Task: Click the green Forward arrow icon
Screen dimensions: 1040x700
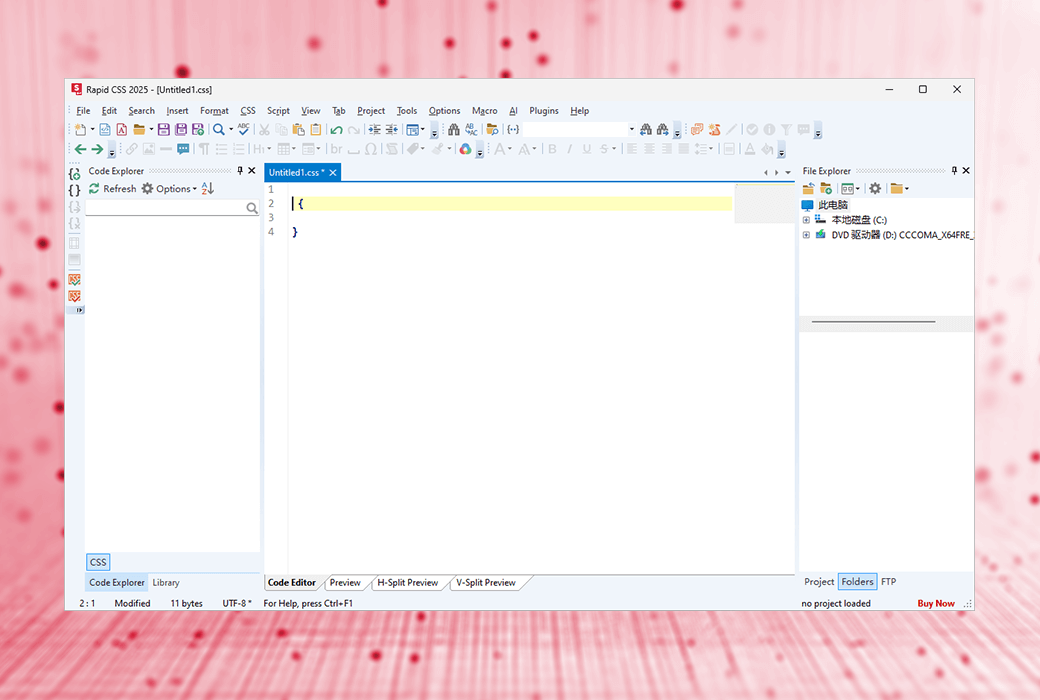Action: tap(97, 149)
